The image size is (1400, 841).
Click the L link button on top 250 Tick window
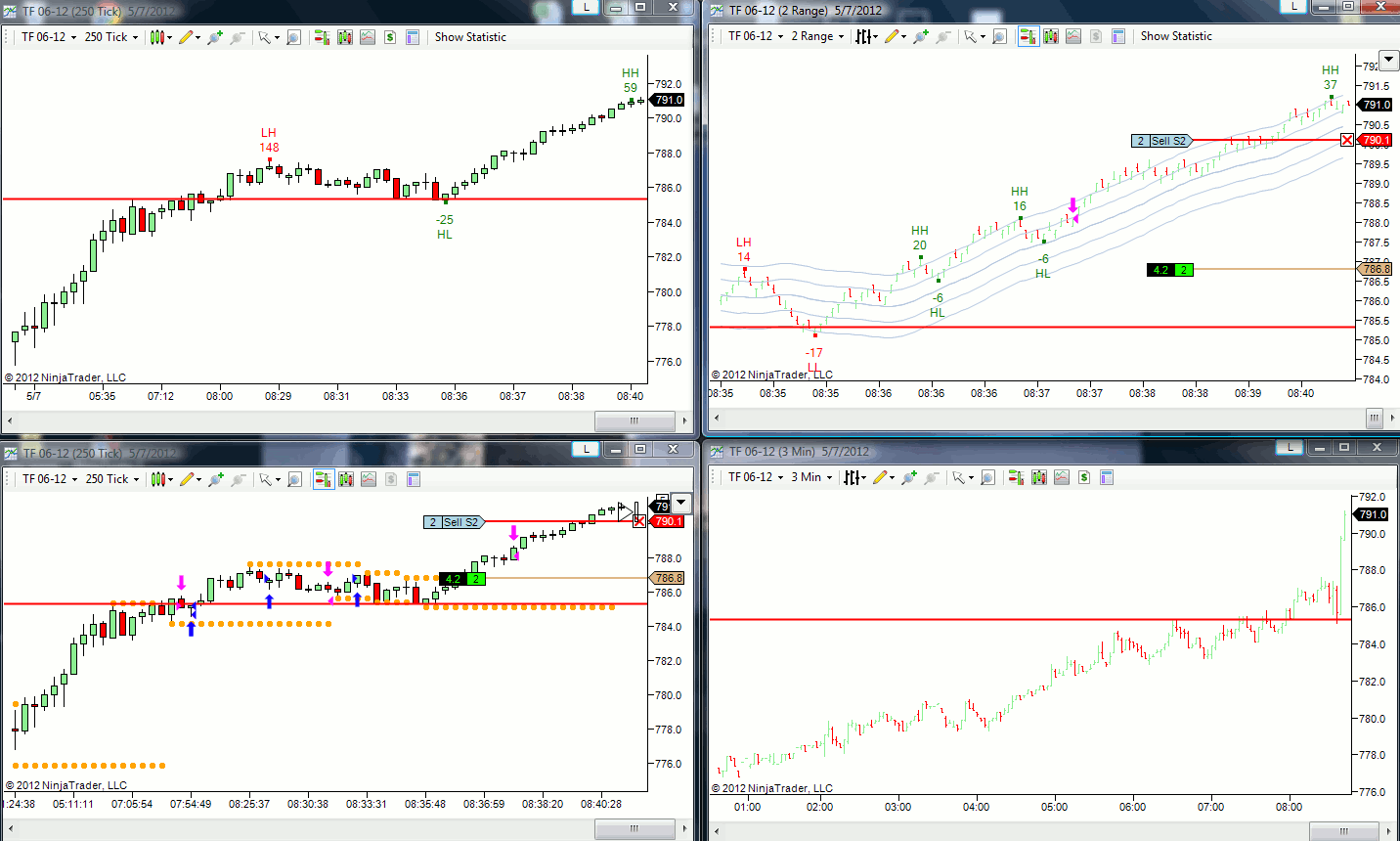click(x=586, y=7)
